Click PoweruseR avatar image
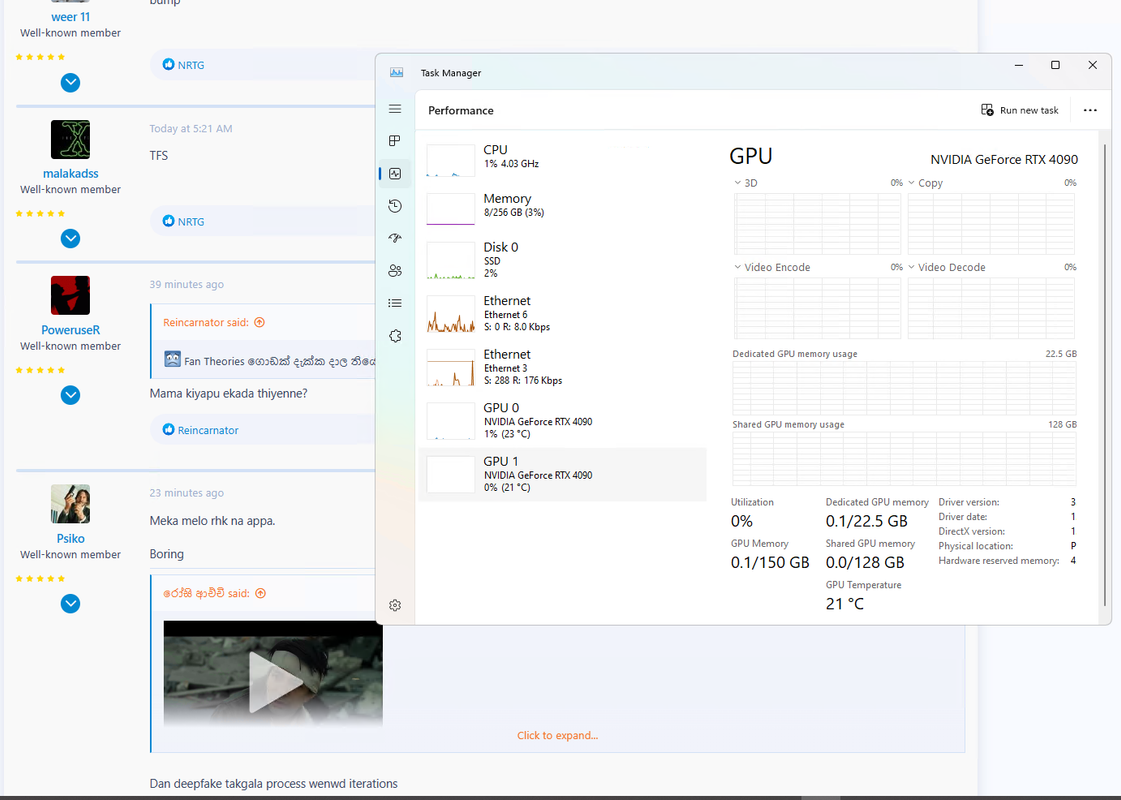The width and height of the screenshot is (1121, 800). pos(70,295)
